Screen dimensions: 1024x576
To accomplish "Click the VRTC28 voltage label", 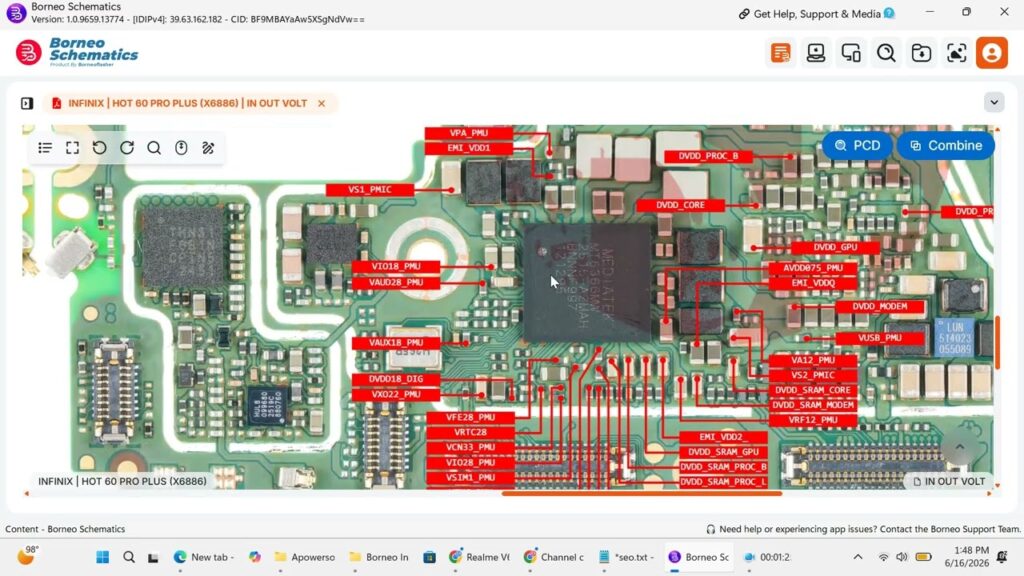I will pyautogui.click(x=470, y=432).
